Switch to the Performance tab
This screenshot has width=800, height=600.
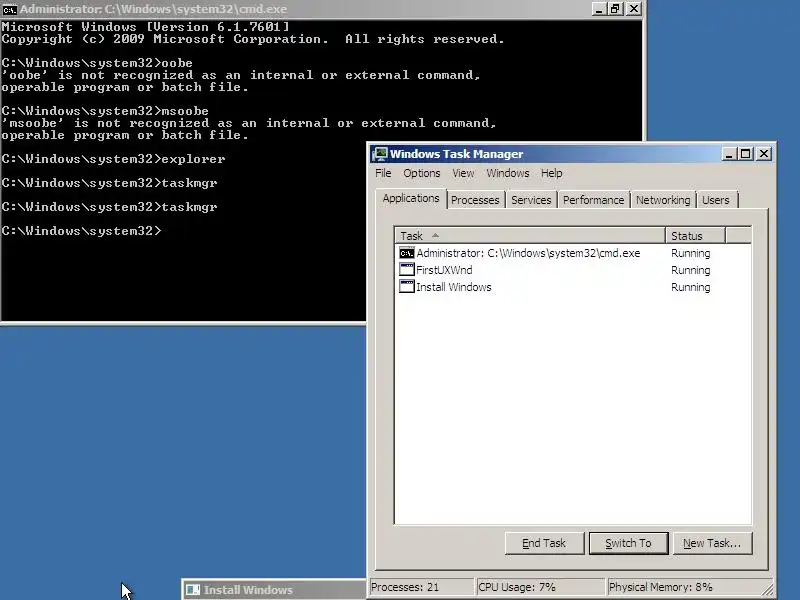tap(593, 200)
